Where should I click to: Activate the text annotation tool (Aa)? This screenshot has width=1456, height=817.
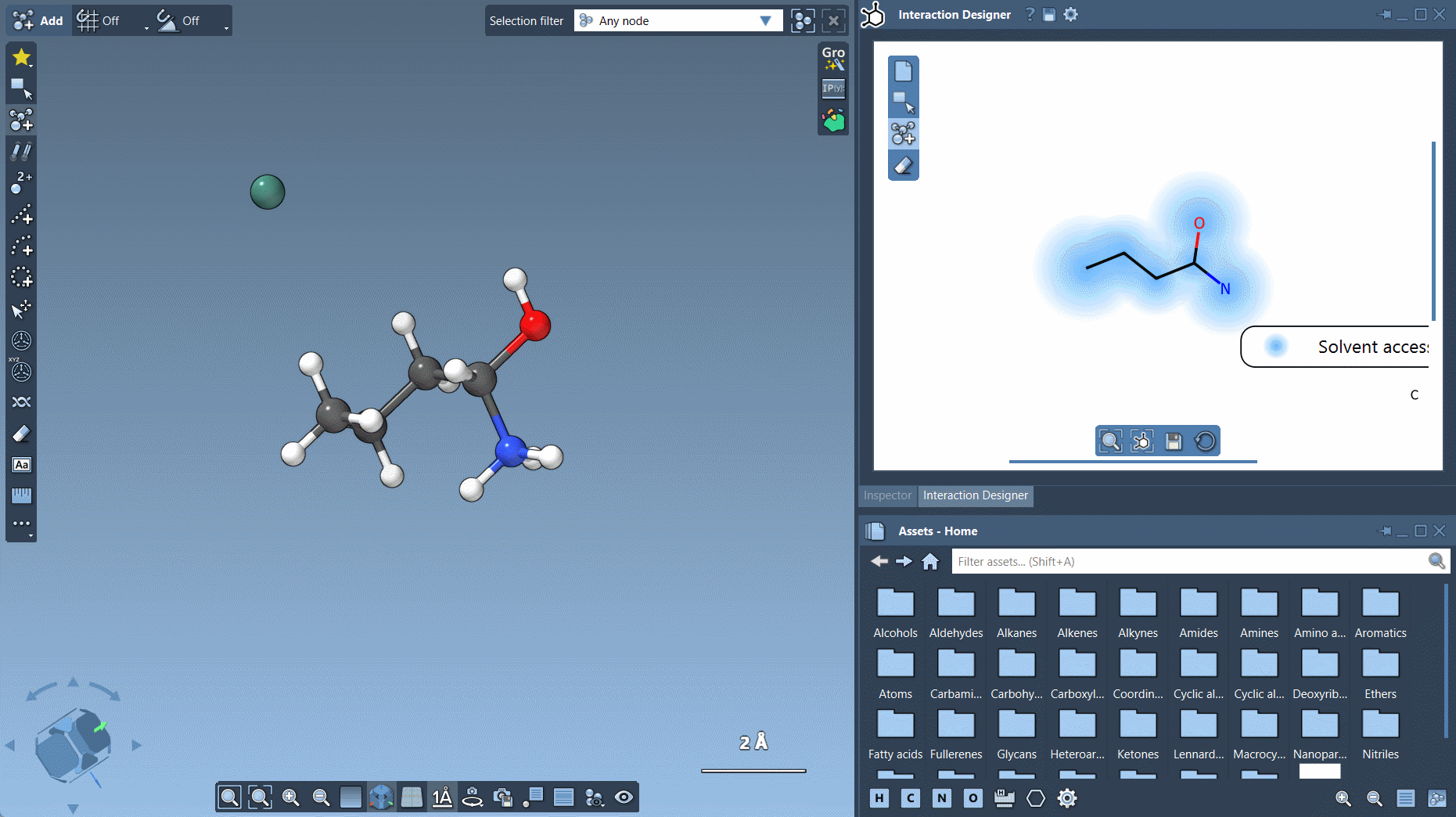(x=21, y=465)
